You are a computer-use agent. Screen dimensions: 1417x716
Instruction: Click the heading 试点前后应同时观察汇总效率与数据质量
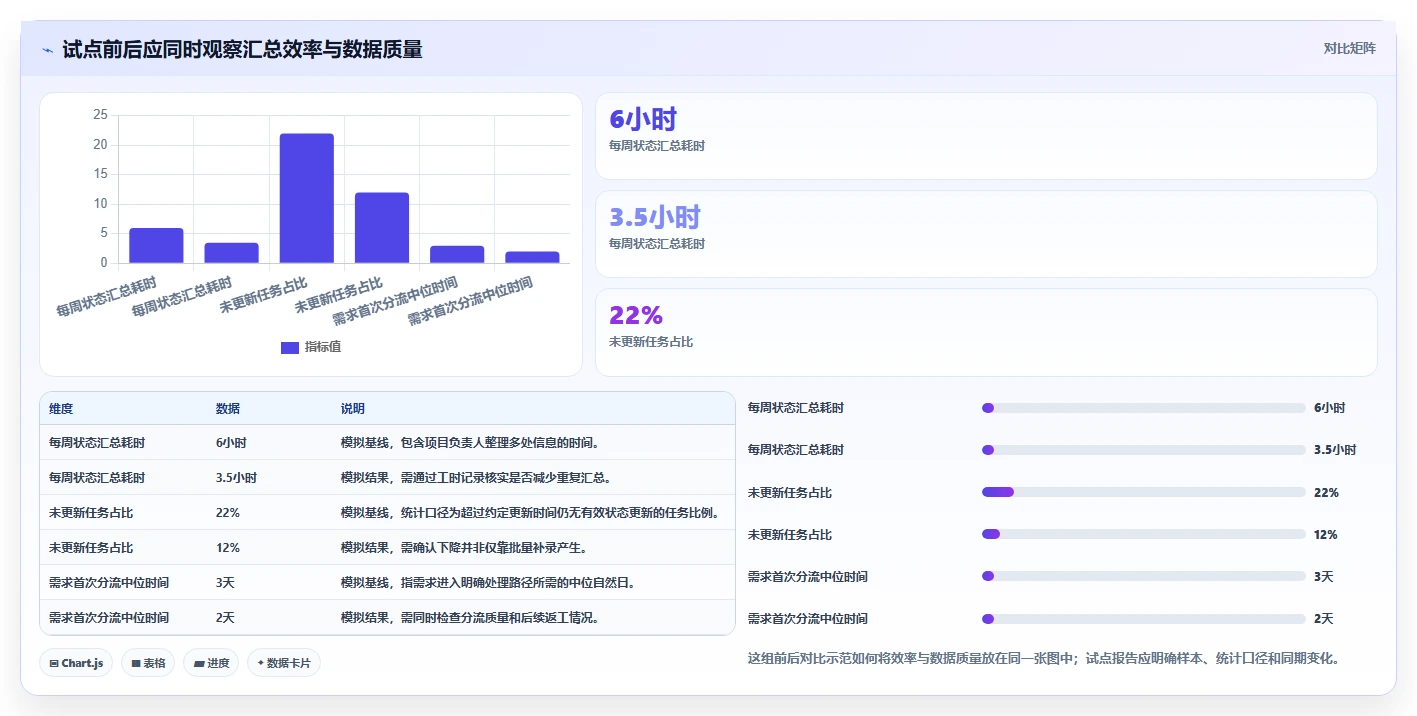242,49
